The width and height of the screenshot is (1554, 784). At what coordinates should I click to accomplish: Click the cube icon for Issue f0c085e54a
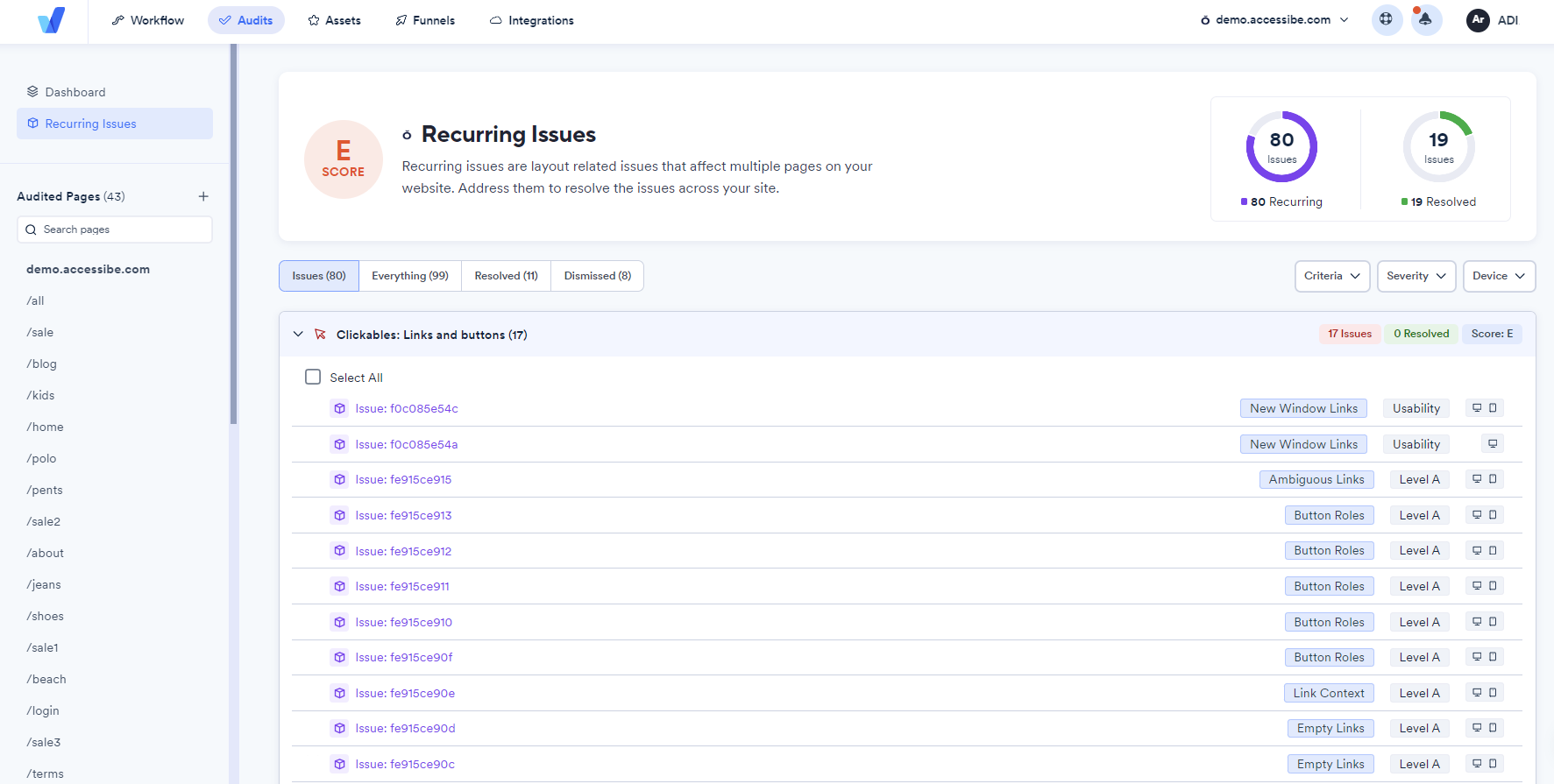tap(339, 444)
